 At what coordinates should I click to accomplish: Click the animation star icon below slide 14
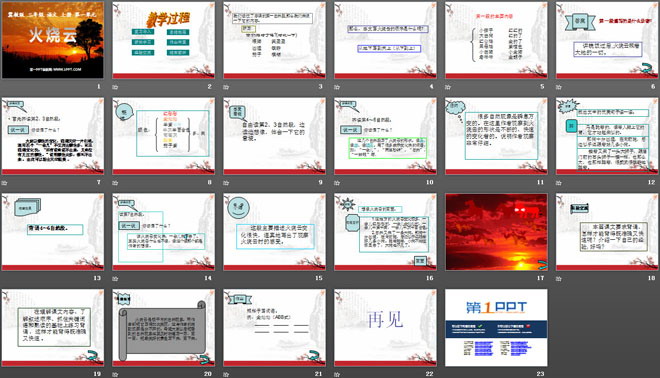[x=115, y=278]
